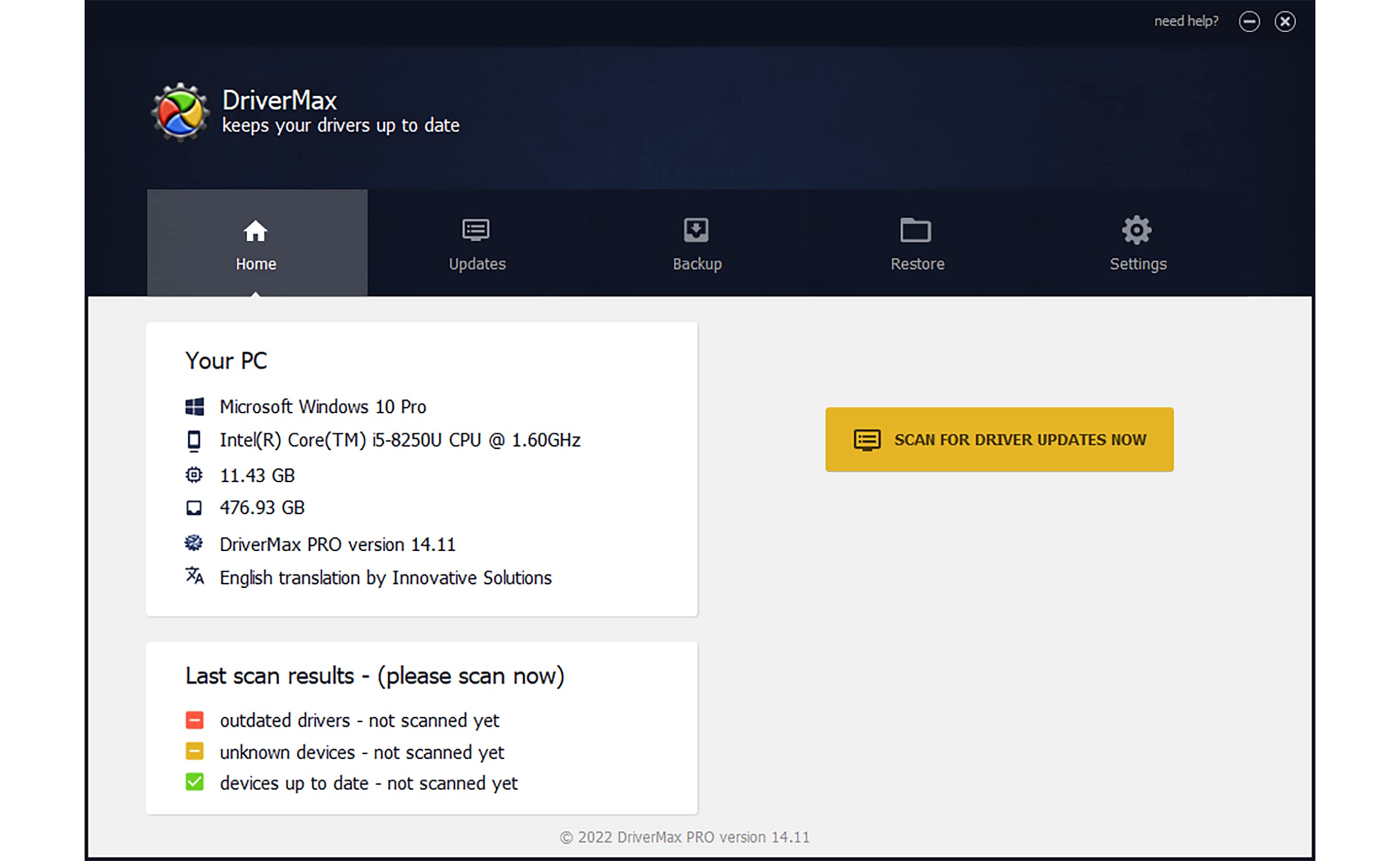
Task: Click Last scan results heading
Action: point(375,676)
